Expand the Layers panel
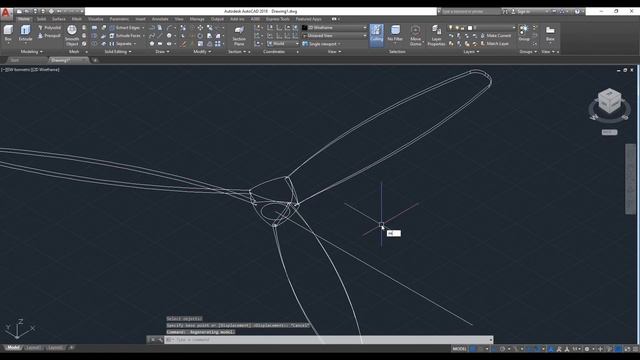Viewport: 640px width, 360px height. click(x=471, y=52)
